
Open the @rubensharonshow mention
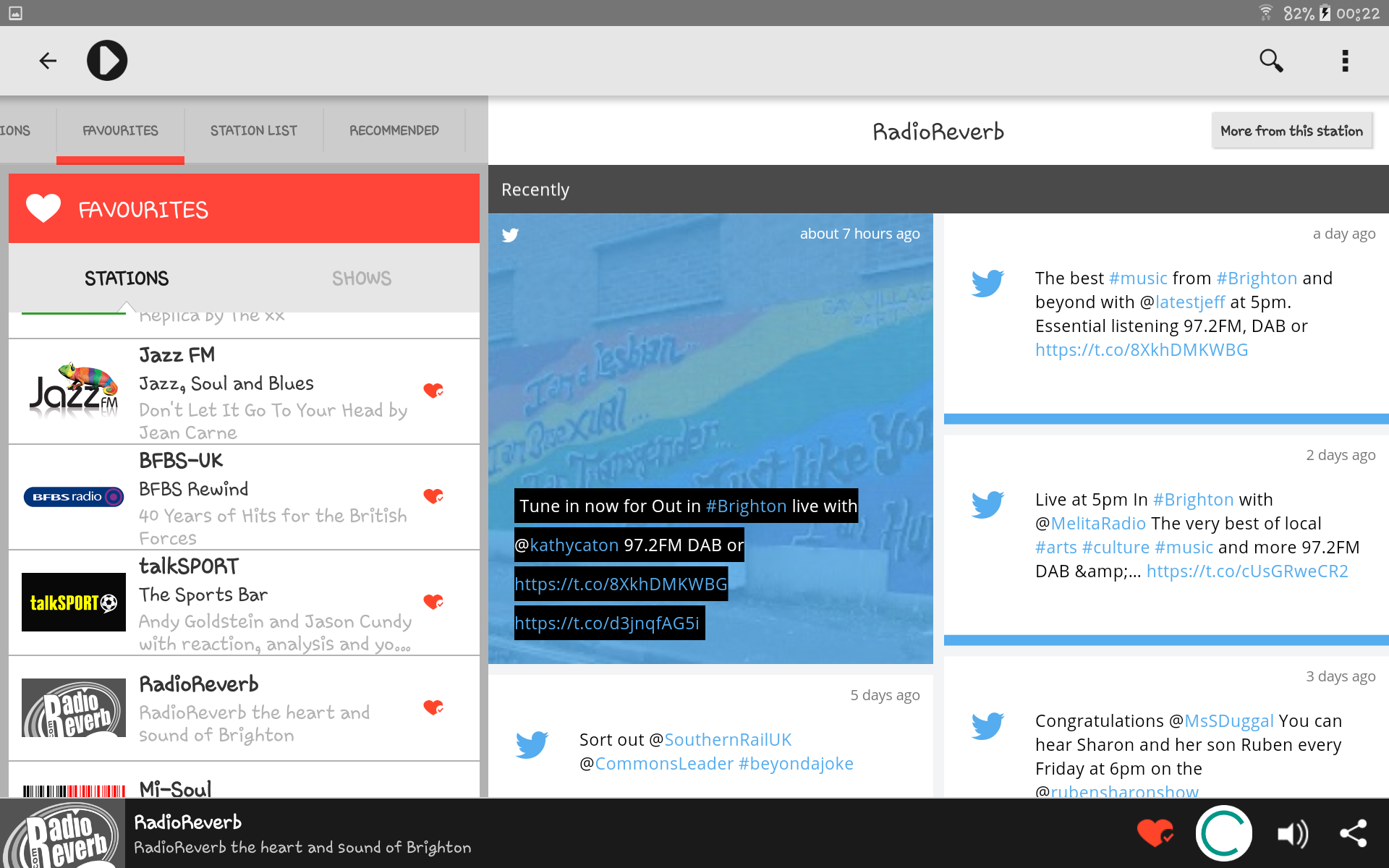pos(1117,791)
